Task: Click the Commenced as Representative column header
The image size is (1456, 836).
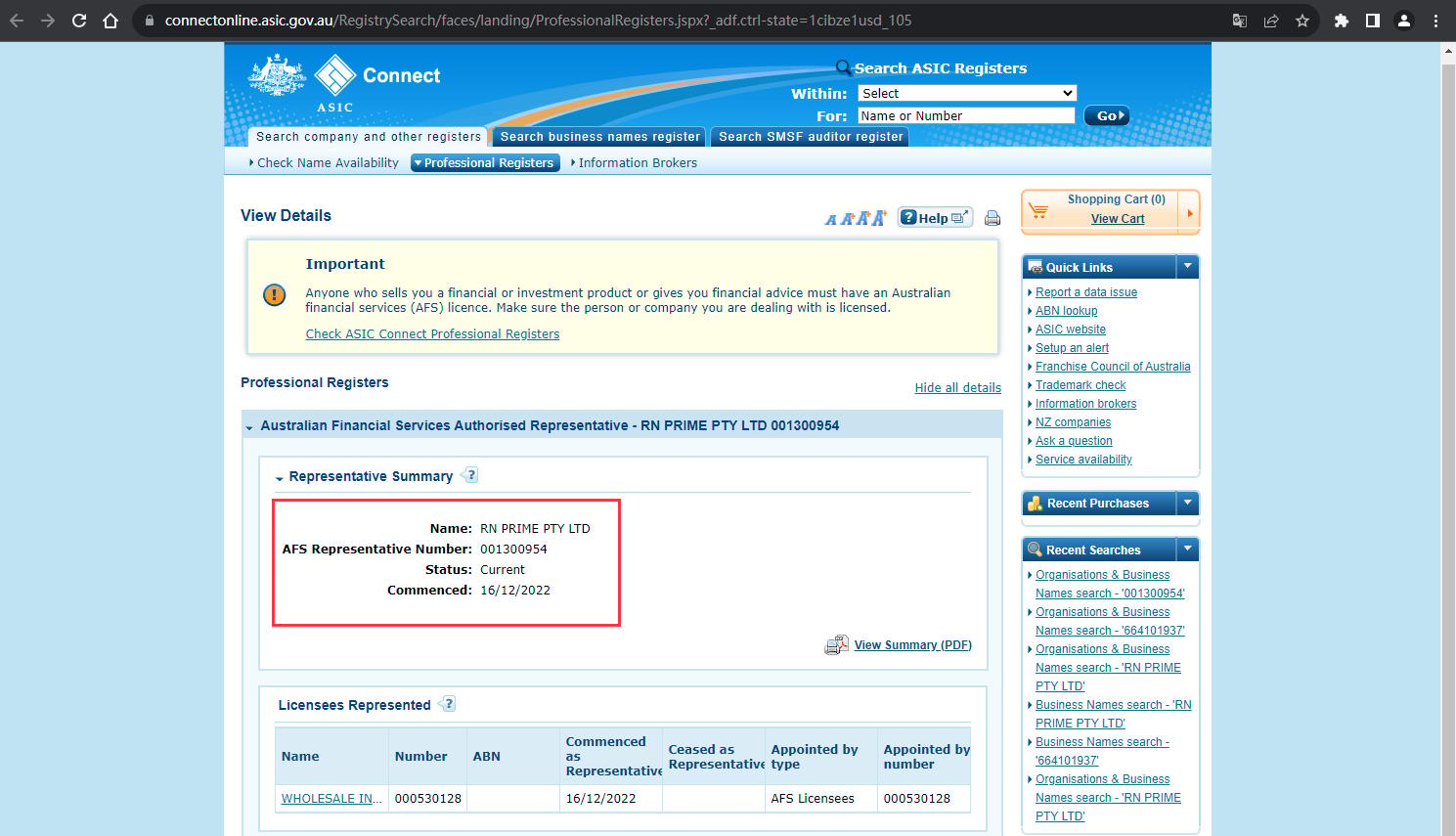Action: coord(611,757)
